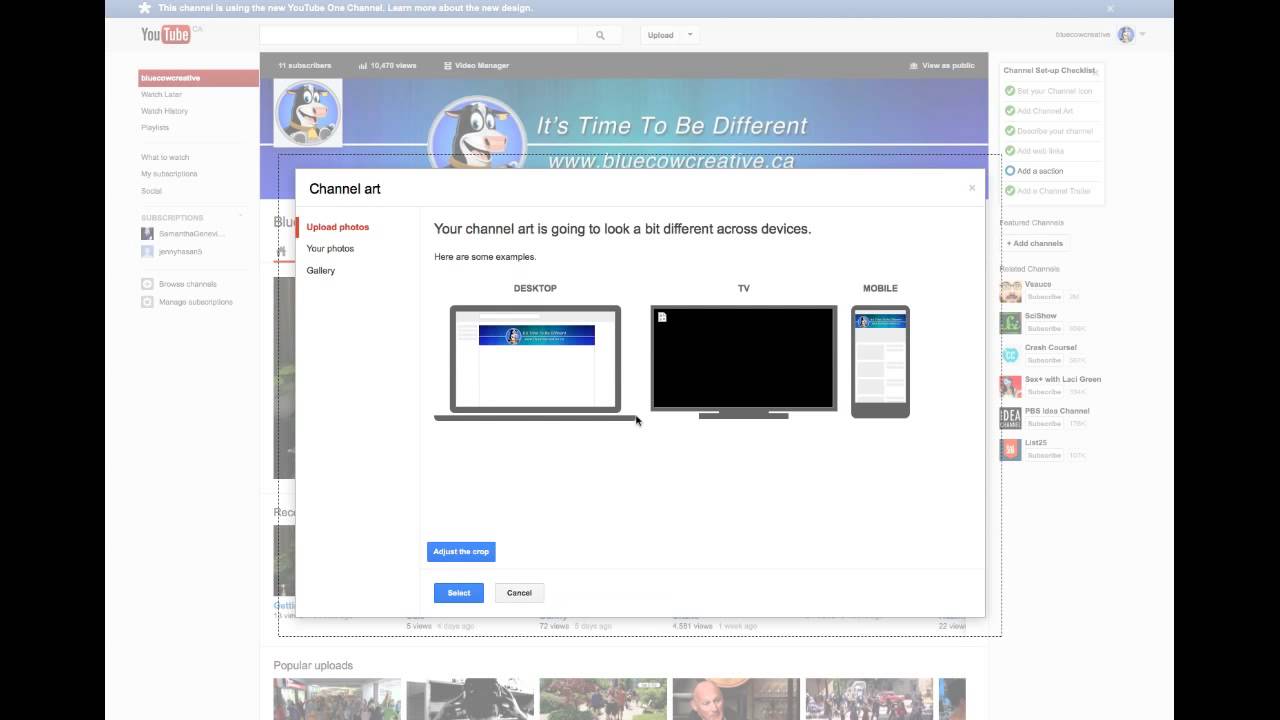Viewport: 1280px width, 720px height.
Task: Subscribe to Crash Course!
Action: (1044, 360)
